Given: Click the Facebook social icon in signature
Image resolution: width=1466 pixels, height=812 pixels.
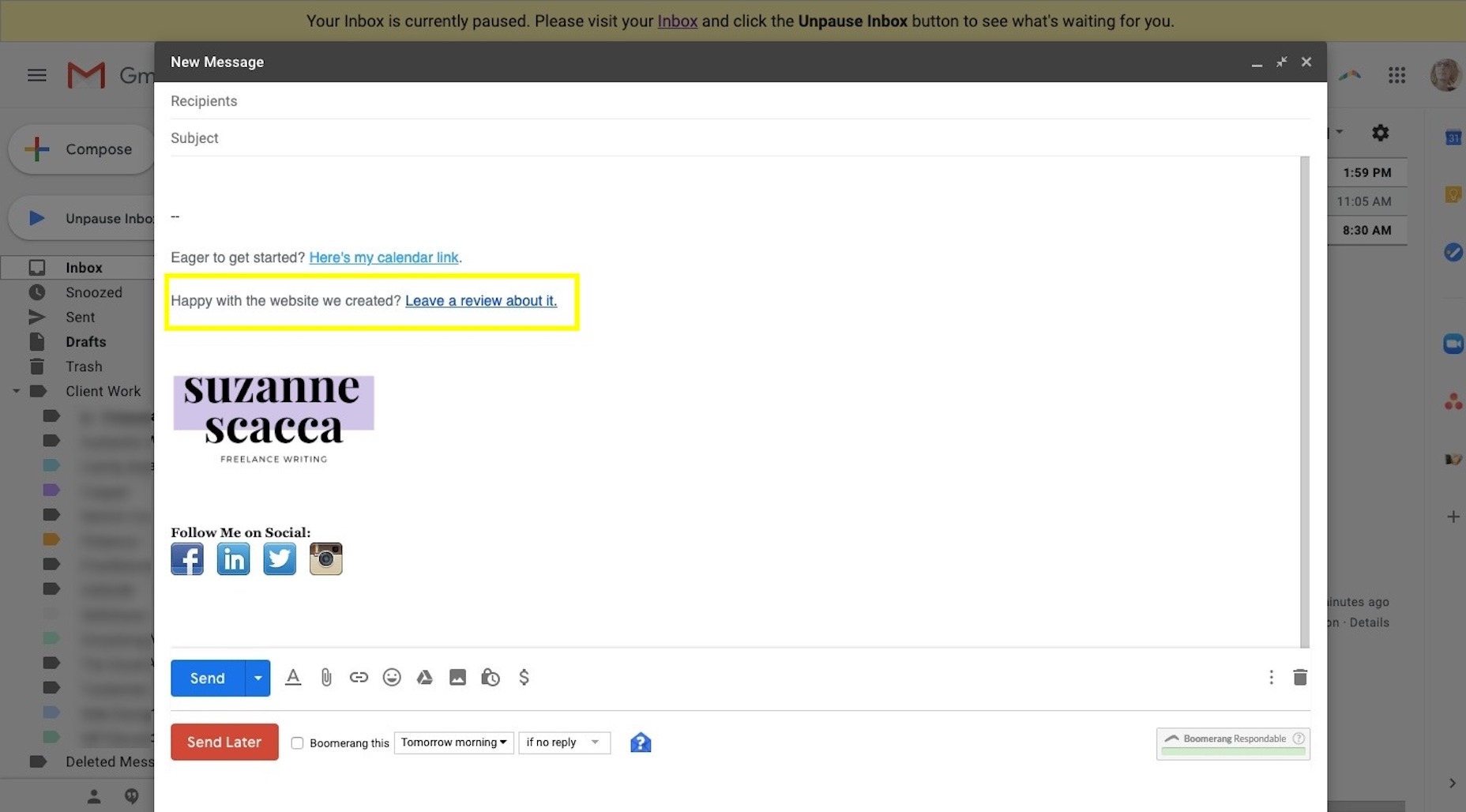Looking at the screenshot, I should [187, 559].
